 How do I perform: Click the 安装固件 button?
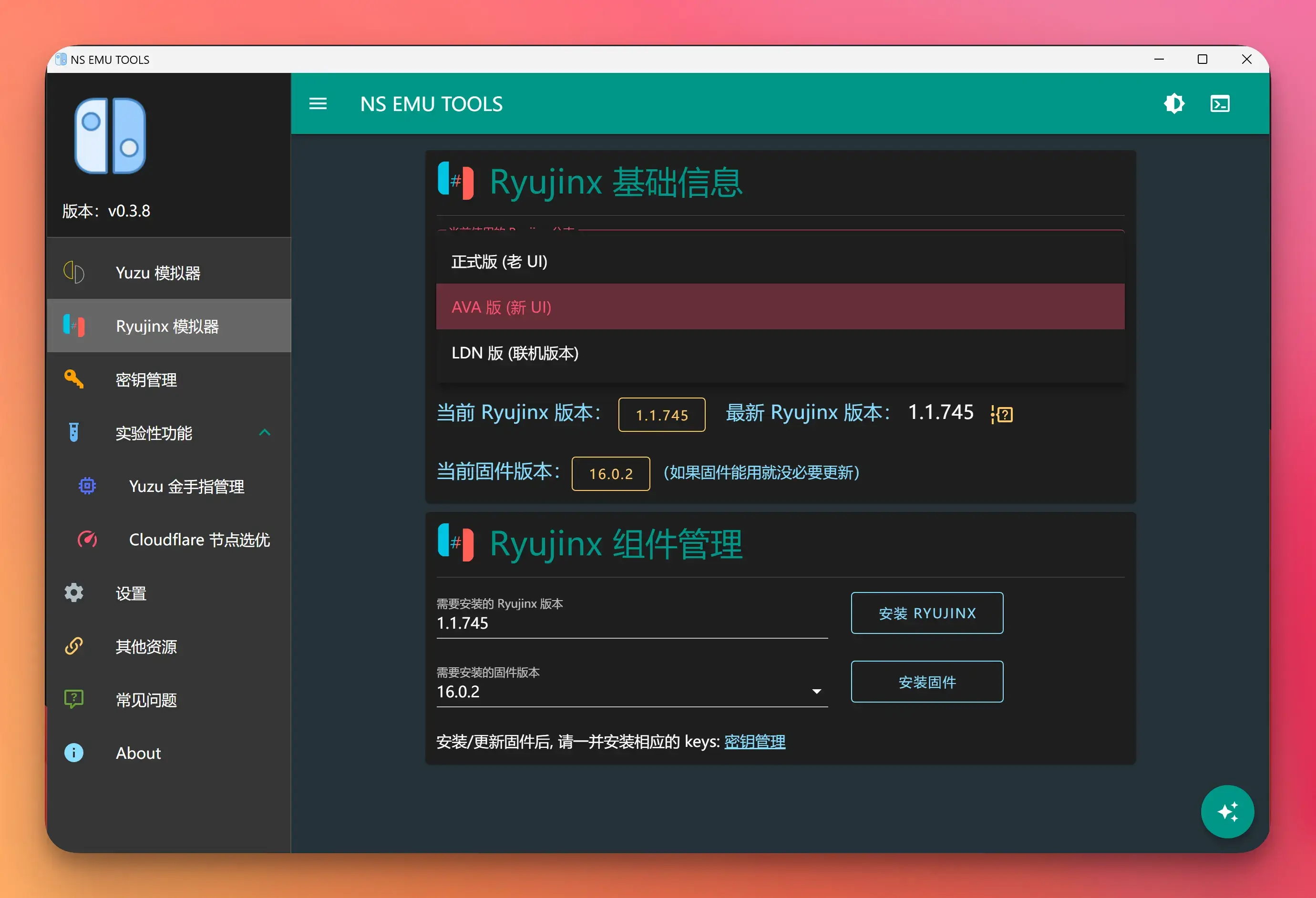click(x=926, y=682)
